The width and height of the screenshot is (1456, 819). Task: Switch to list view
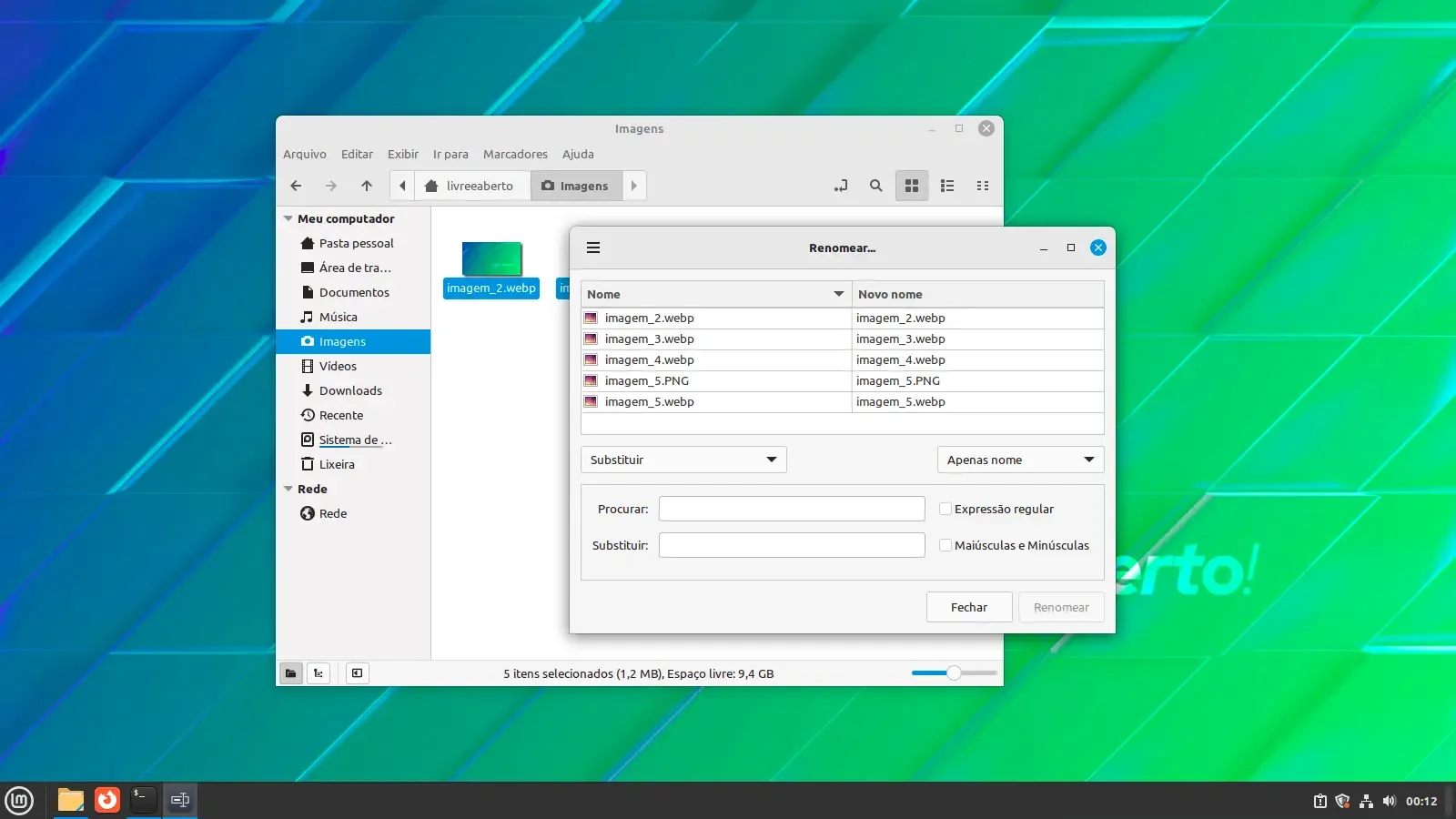pyautogui.click(x=947, y=186)
